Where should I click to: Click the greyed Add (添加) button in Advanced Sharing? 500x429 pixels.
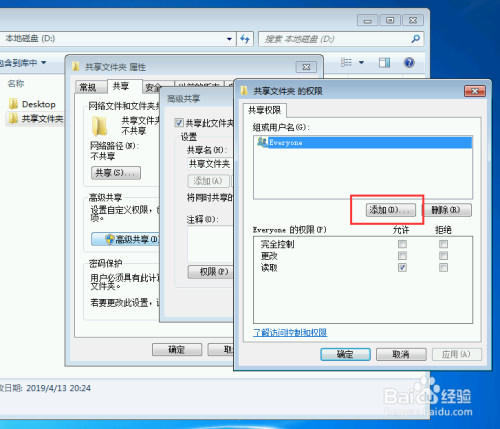point(208,181)
